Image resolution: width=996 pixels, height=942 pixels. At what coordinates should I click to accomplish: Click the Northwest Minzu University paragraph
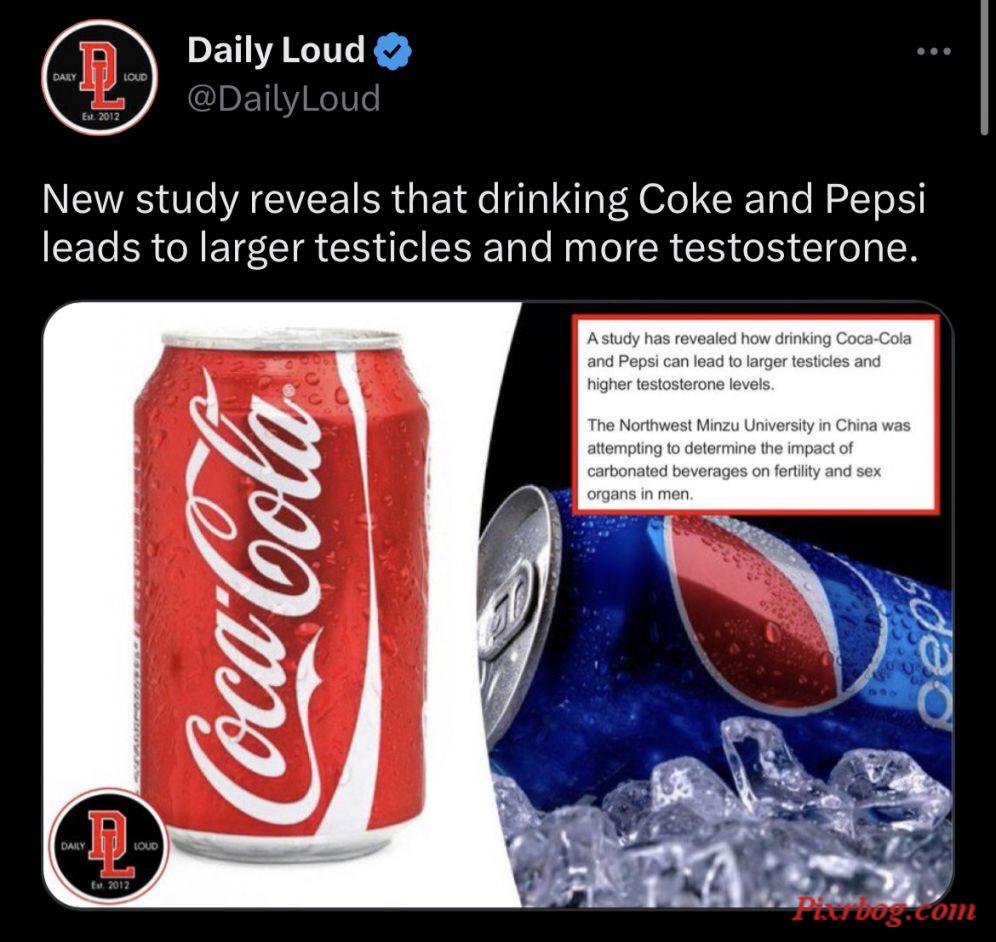tap(749, 459)
